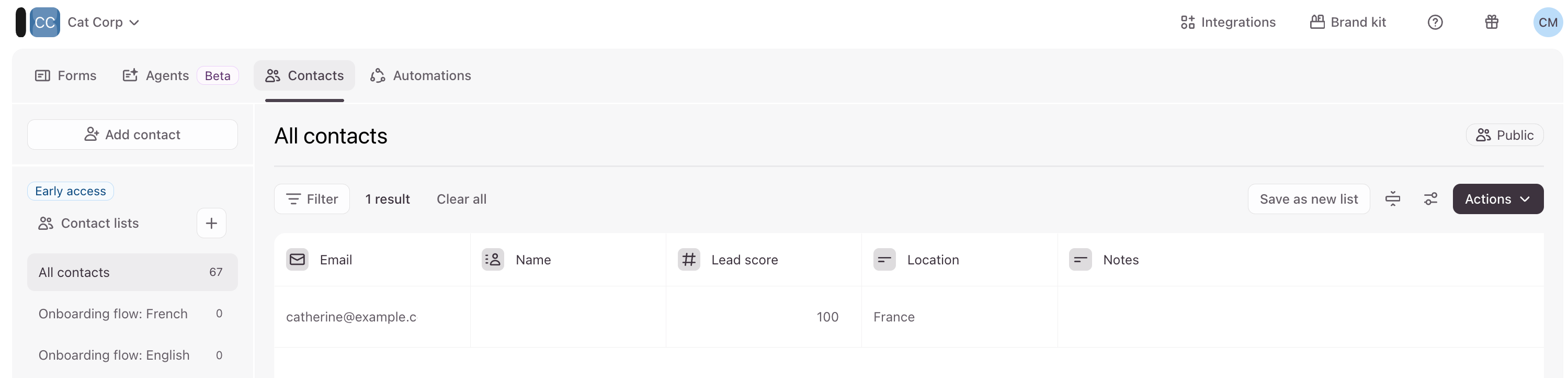The image size is (1568, 378).
Task: Open the Automations tab
Action: pos(421,75)
